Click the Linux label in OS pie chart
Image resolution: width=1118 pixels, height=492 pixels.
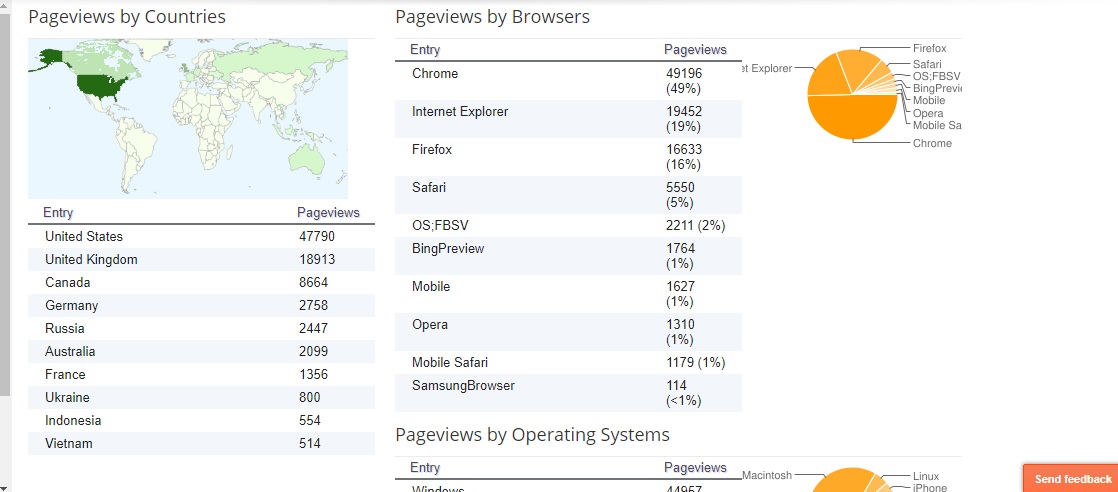click(926, 476)
